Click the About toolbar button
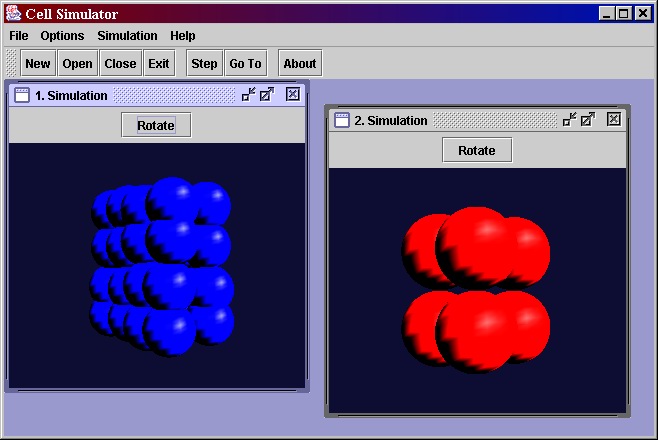 pyautogui.click(x=300, y=63)
